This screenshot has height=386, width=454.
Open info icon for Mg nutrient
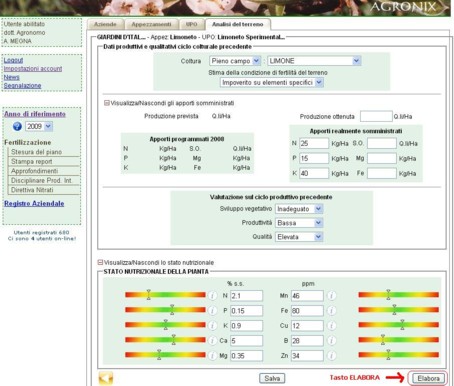tap(212, 356)
